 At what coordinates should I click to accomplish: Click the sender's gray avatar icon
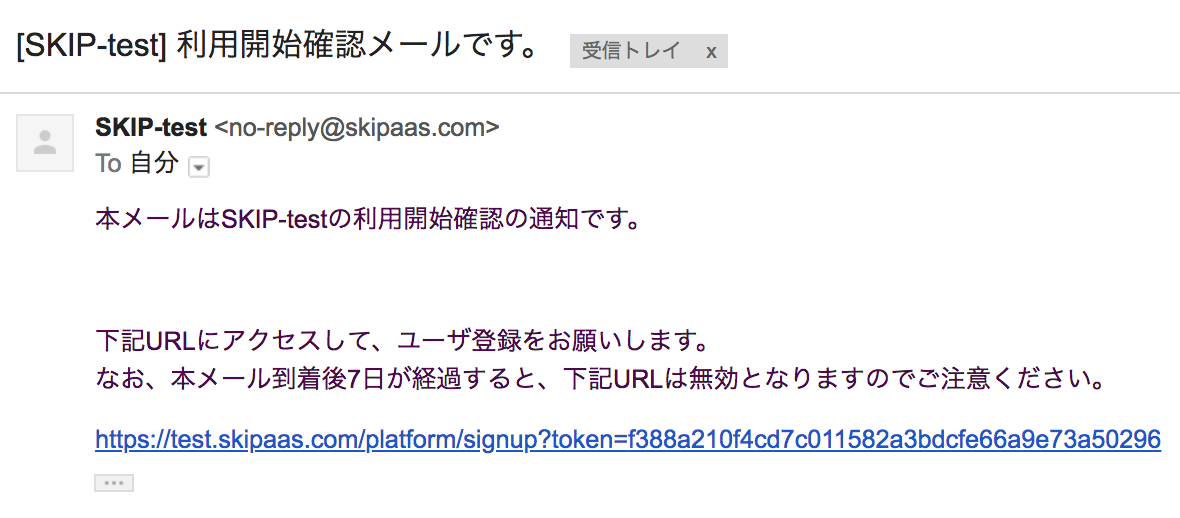[x=45, y=143]
